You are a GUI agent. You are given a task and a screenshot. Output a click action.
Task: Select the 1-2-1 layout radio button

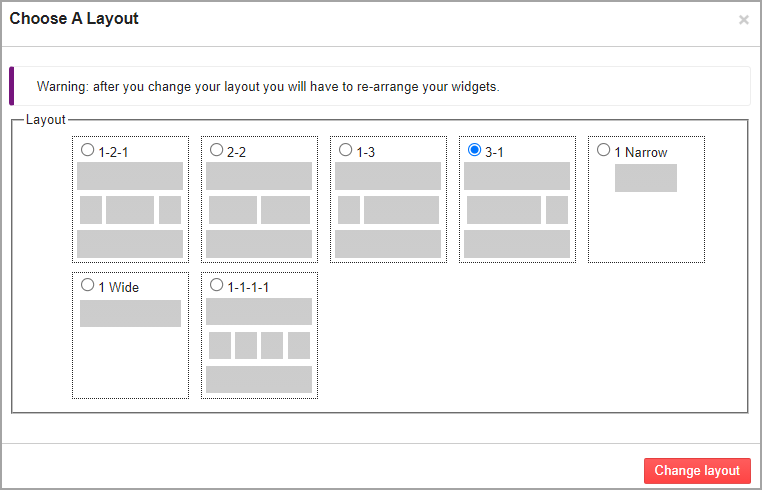(x=87, y=150)
